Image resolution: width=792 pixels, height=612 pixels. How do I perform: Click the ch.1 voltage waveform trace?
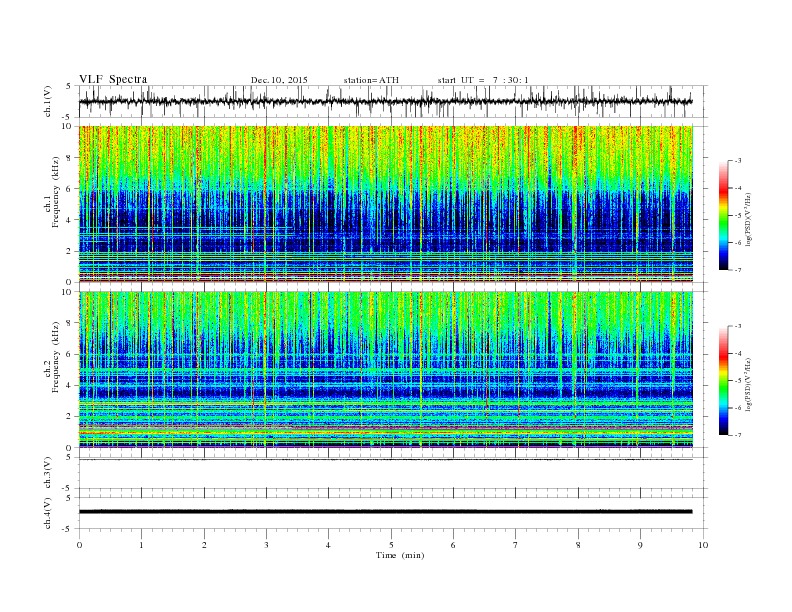click(x=385, y=101)
